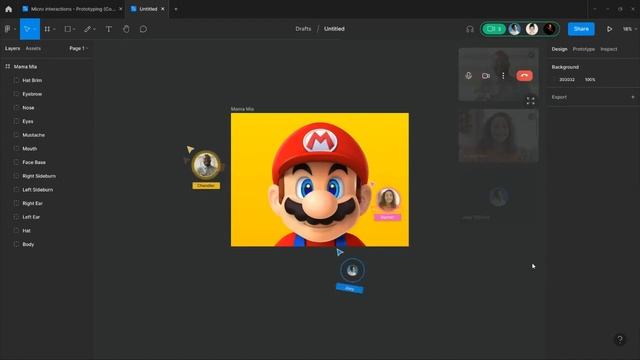Switch to the Prototype tab

(x=584, y=49)
